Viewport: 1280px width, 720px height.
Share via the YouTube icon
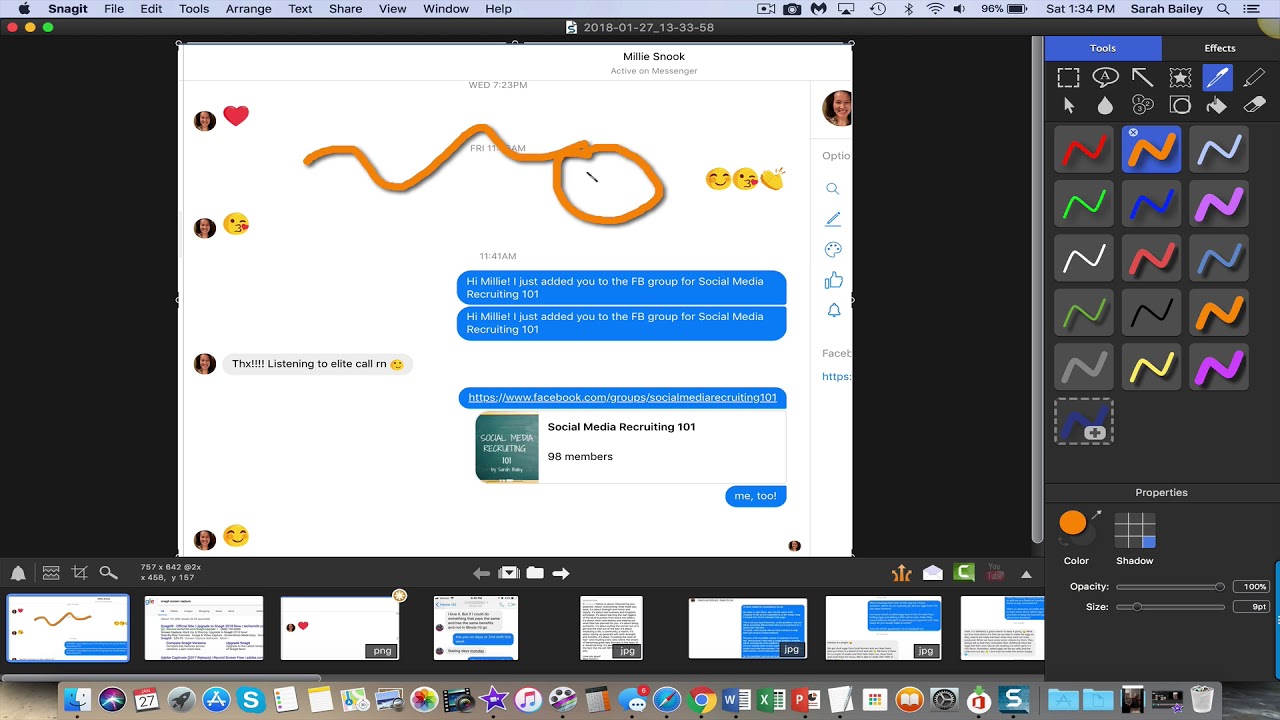click(x=995, y=572)
